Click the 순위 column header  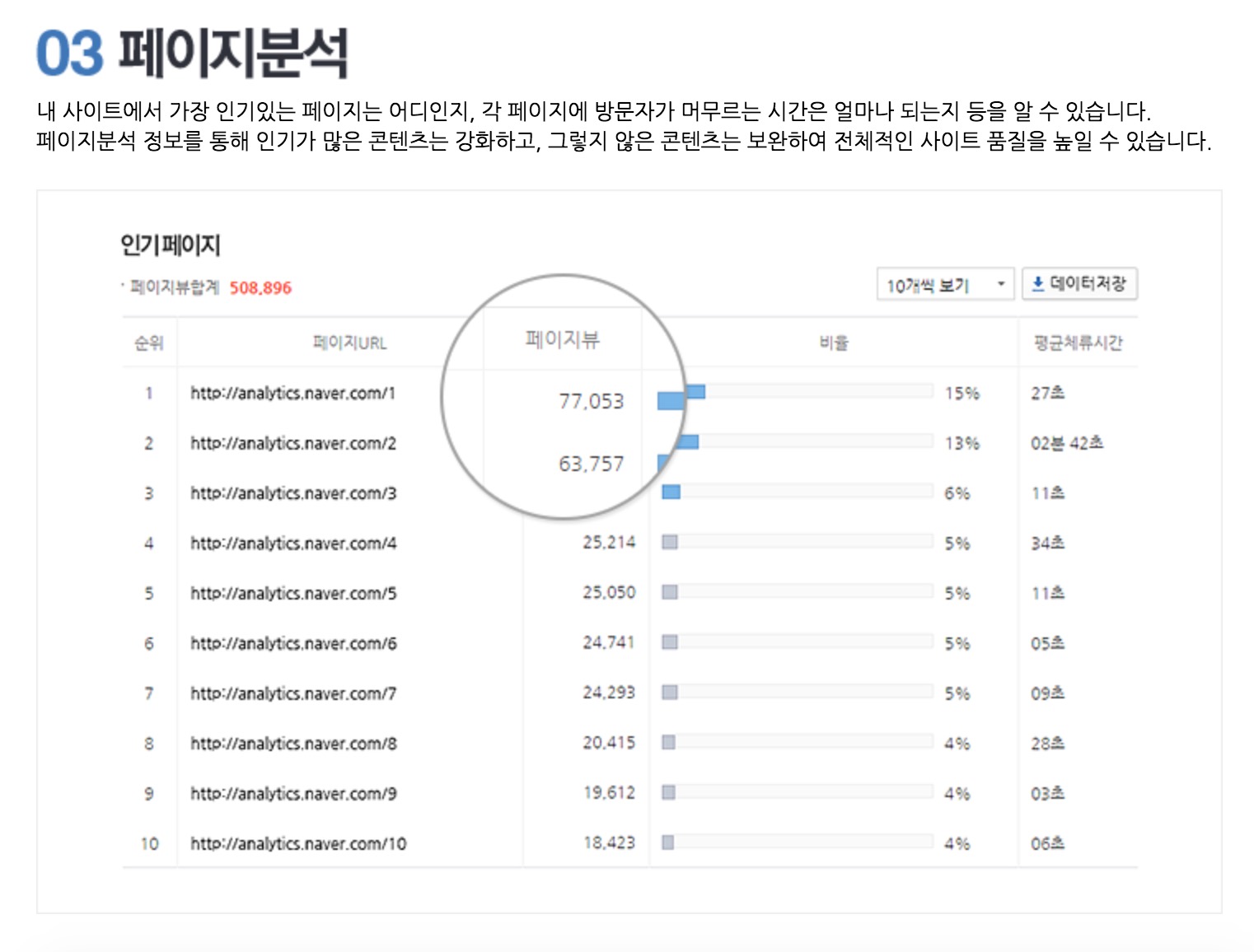click(x=149, y=343)
